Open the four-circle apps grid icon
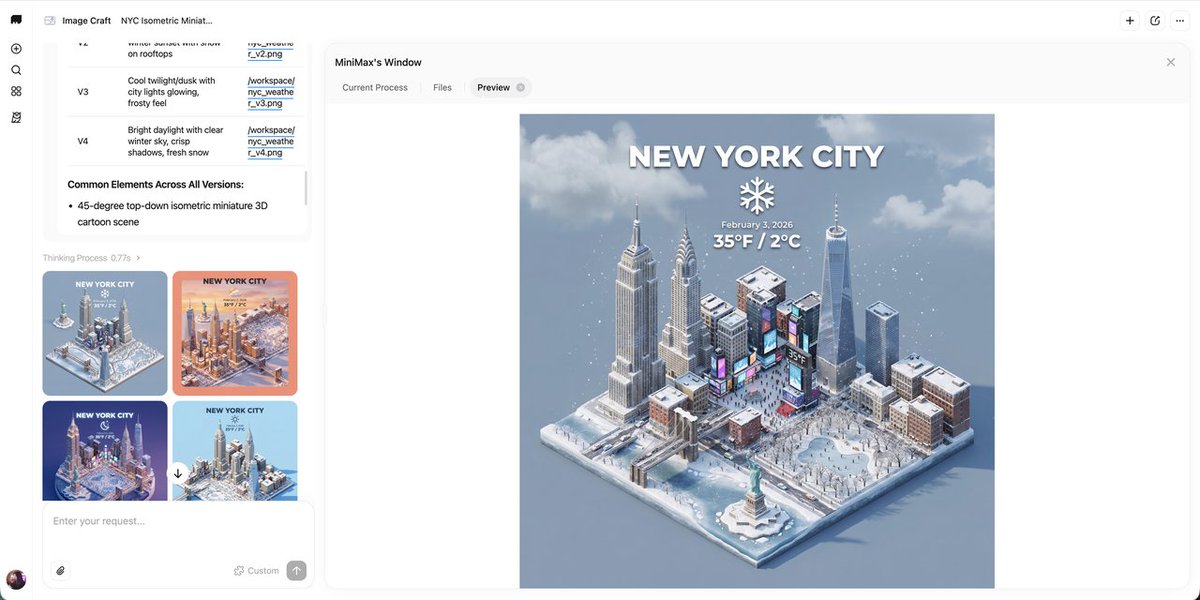Image resolution: width=1200 pixels, height=600 pixels. [x=16, y=91]
